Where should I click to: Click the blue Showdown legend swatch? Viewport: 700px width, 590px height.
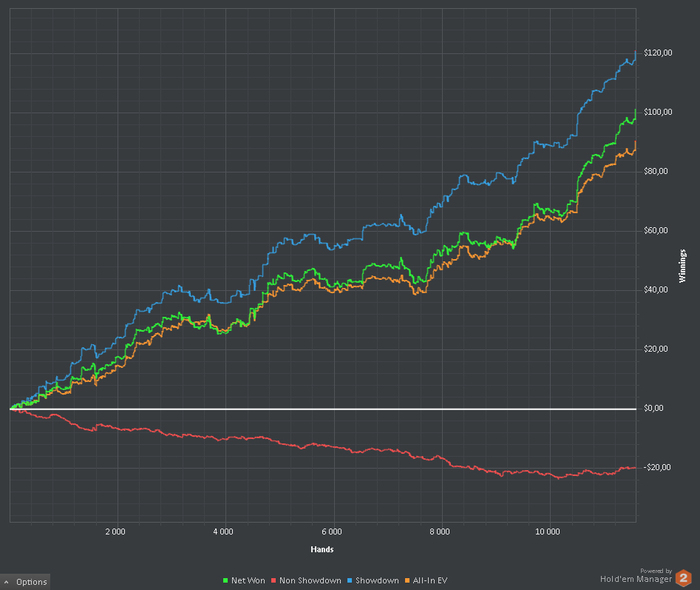(350, 581)
